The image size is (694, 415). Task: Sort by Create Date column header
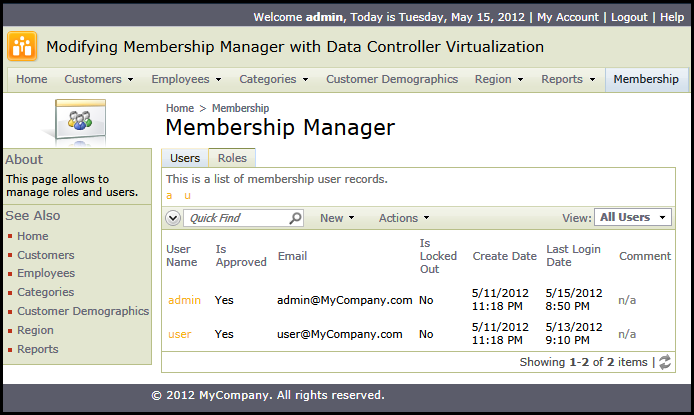coord(504,256)
